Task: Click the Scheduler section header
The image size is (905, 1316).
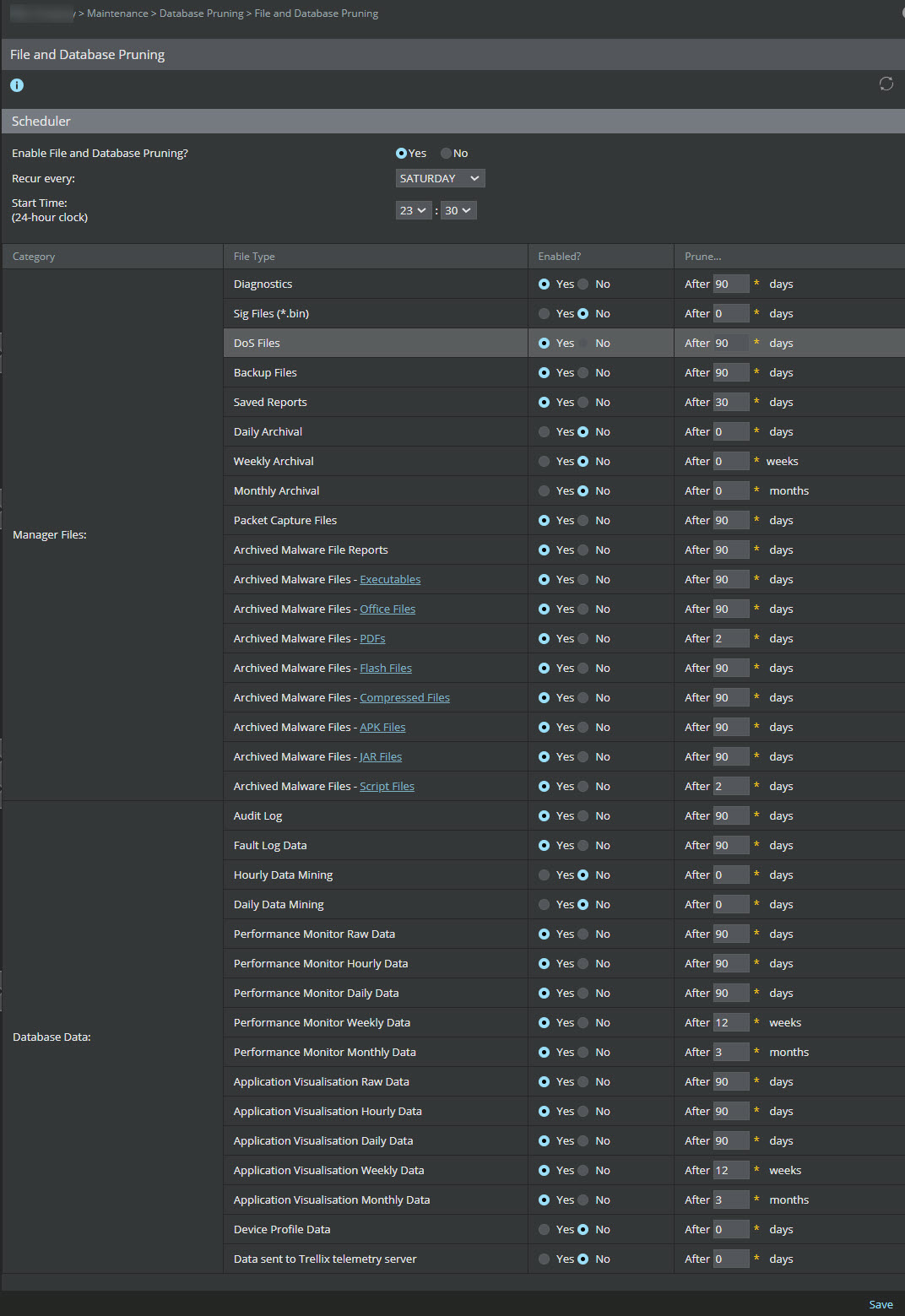Action: [452, 121]
